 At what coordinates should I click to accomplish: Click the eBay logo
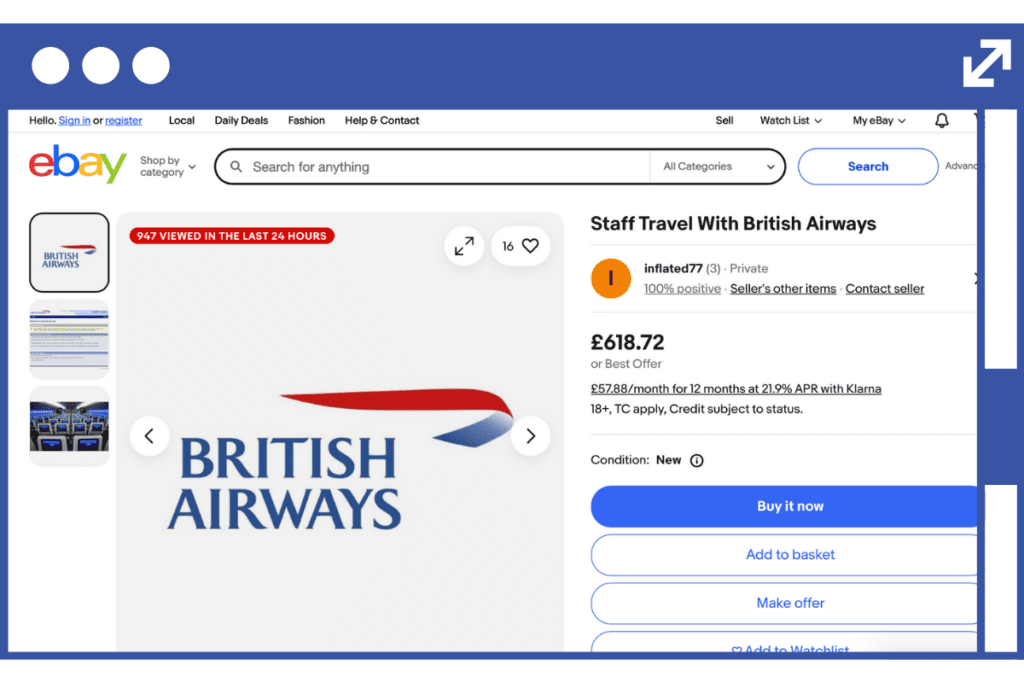pos(78,166)
